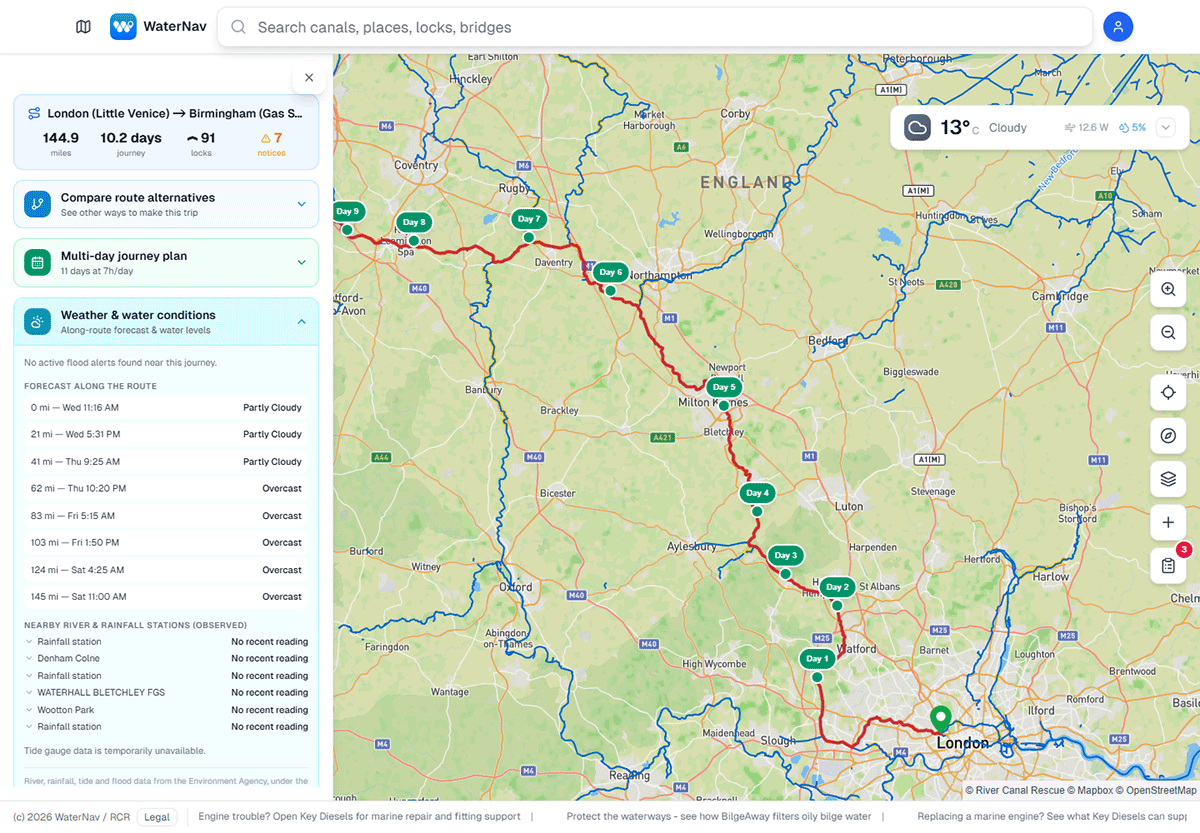Select the 145 mi Sat 11:00 AM forecast row
This screenshot has height=833, width=1200.
[166, 596]
